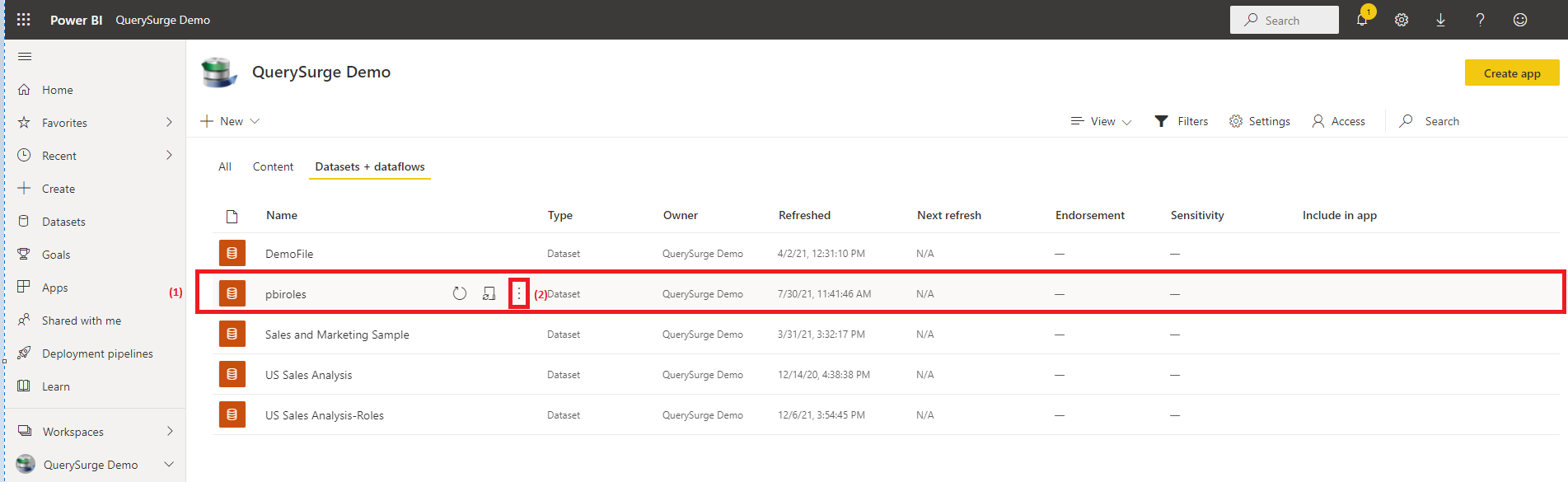The height and width of the screenshot is (482, 1568).
Task: Open Sales and Marketing Sample dataset
Action: pyautogui.click(x=337, y=335)
